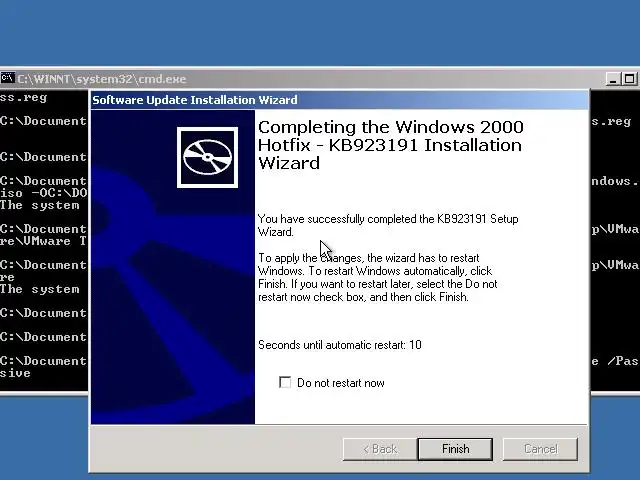
Task: Enable the Do not restart now checkbox
Action: coord(285,382)
